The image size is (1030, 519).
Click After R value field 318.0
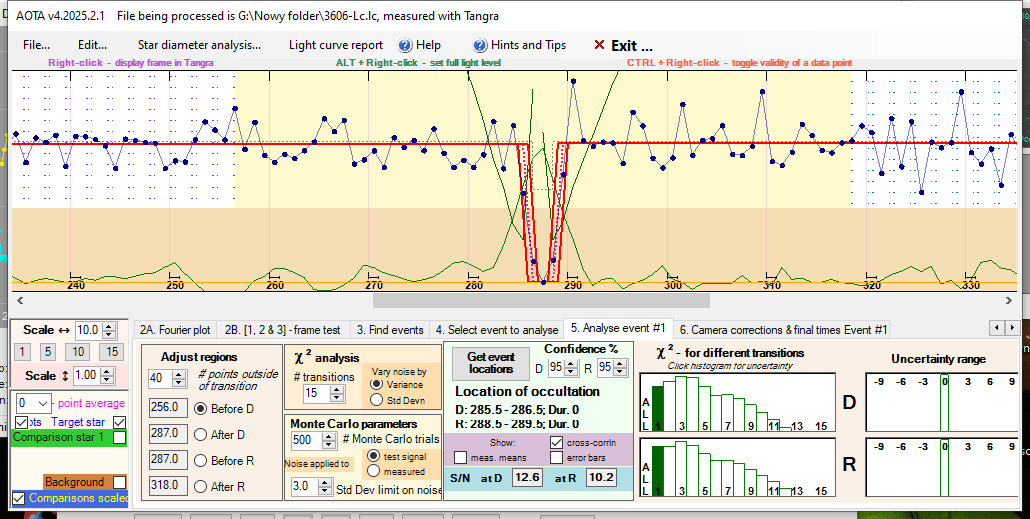pos(168,485)
